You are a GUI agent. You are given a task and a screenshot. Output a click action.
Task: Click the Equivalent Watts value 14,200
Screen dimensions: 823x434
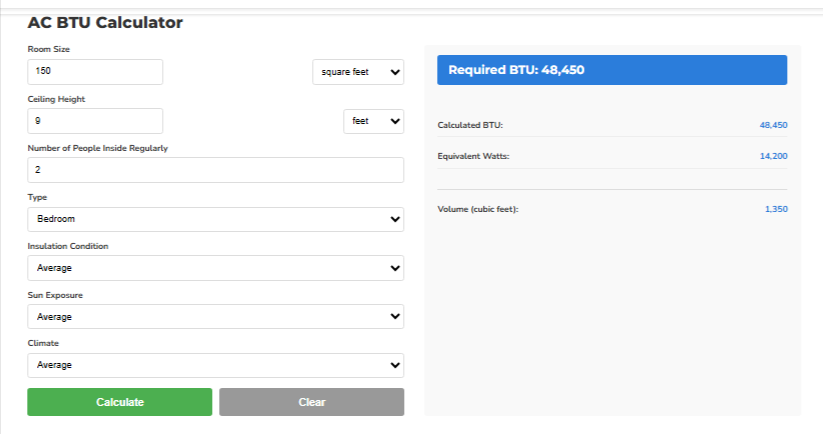(773, 156)
